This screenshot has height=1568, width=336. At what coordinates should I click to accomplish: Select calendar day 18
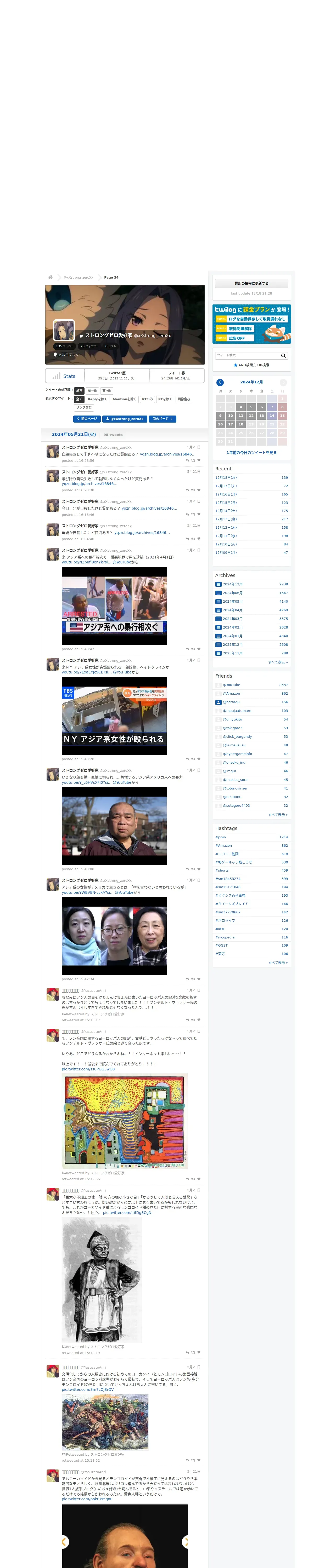pos(241,424)
